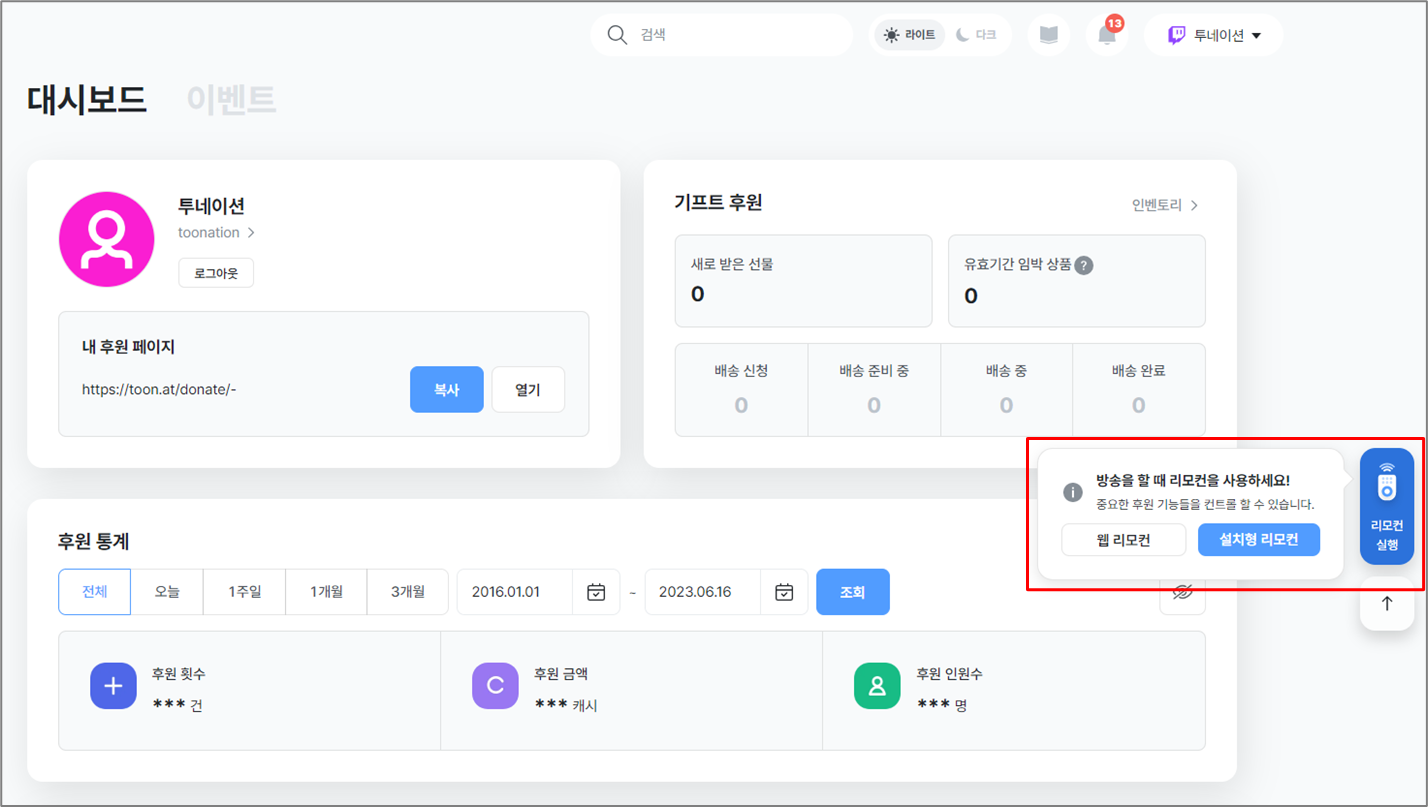The image size is (1428, 807).
Task: Click the Twitch logo icon
Action: (1177, 35)
